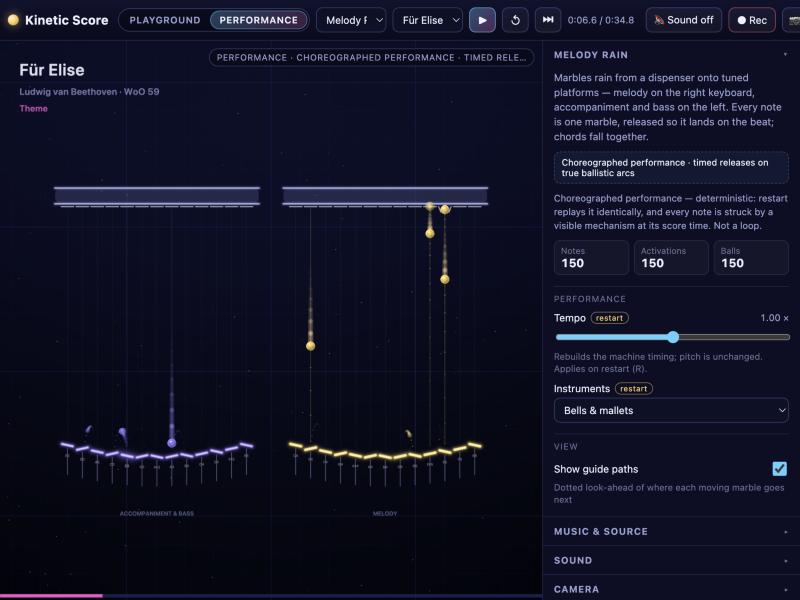Viewport: 800px width, 600px height.
Task: Select the Performance mode tab
Action: 259,20
